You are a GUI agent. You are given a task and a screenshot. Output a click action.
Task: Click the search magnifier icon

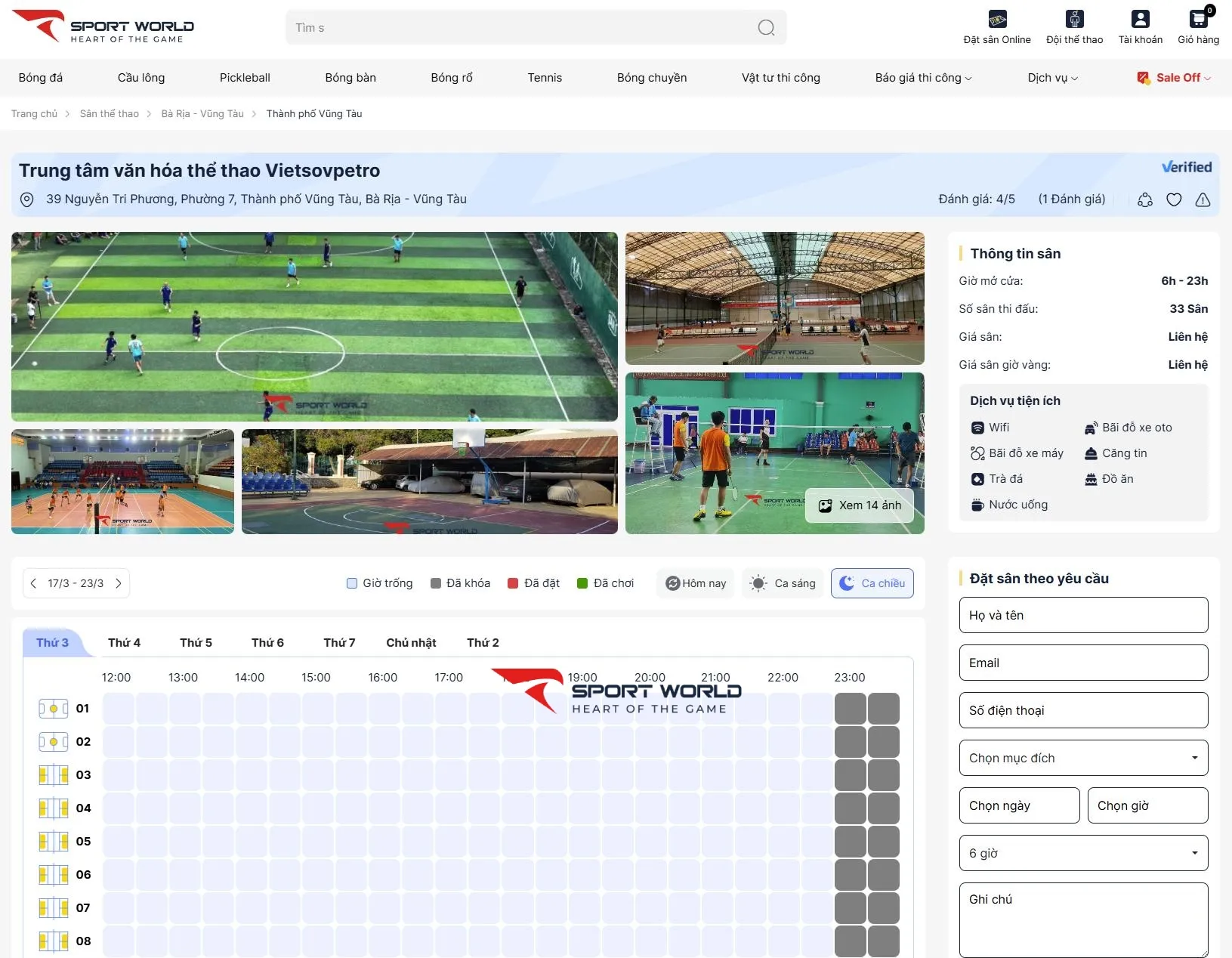point(766,28)
